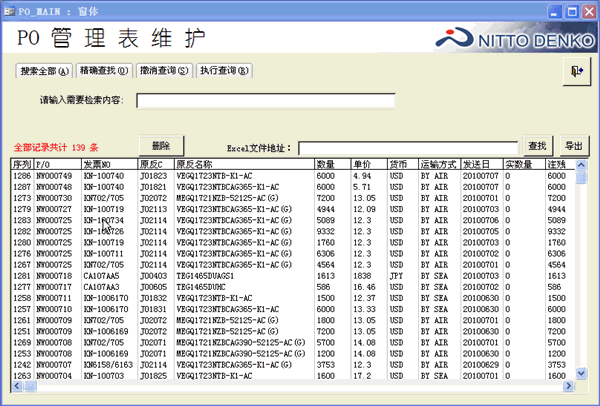Image resolution: width=600 pixels, height=406 pixels.
Task: Select row with sequence 1269
Action: 293,342
